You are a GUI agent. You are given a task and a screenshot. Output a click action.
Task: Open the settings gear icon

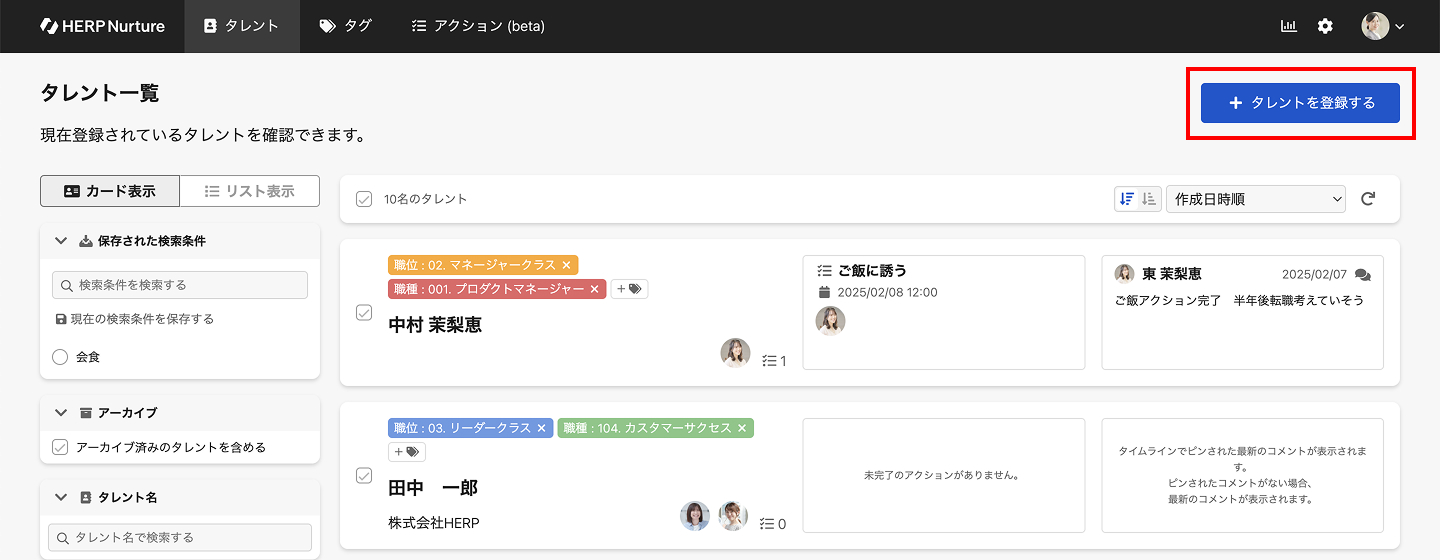tap(1325, 26)
